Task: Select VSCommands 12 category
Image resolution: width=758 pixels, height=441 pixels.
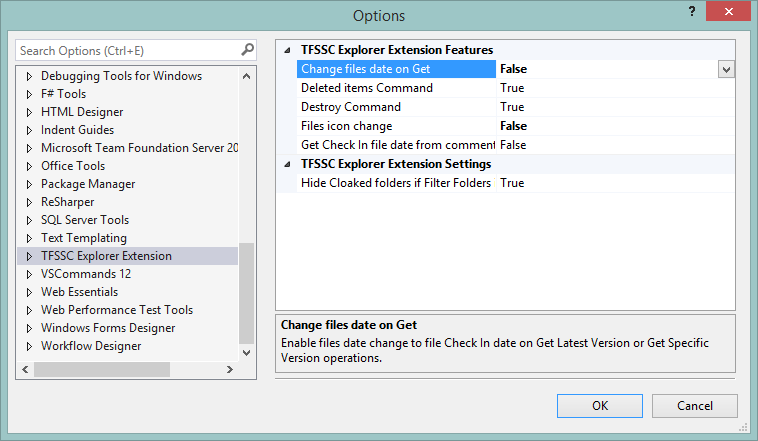Action: pos(86,274)
